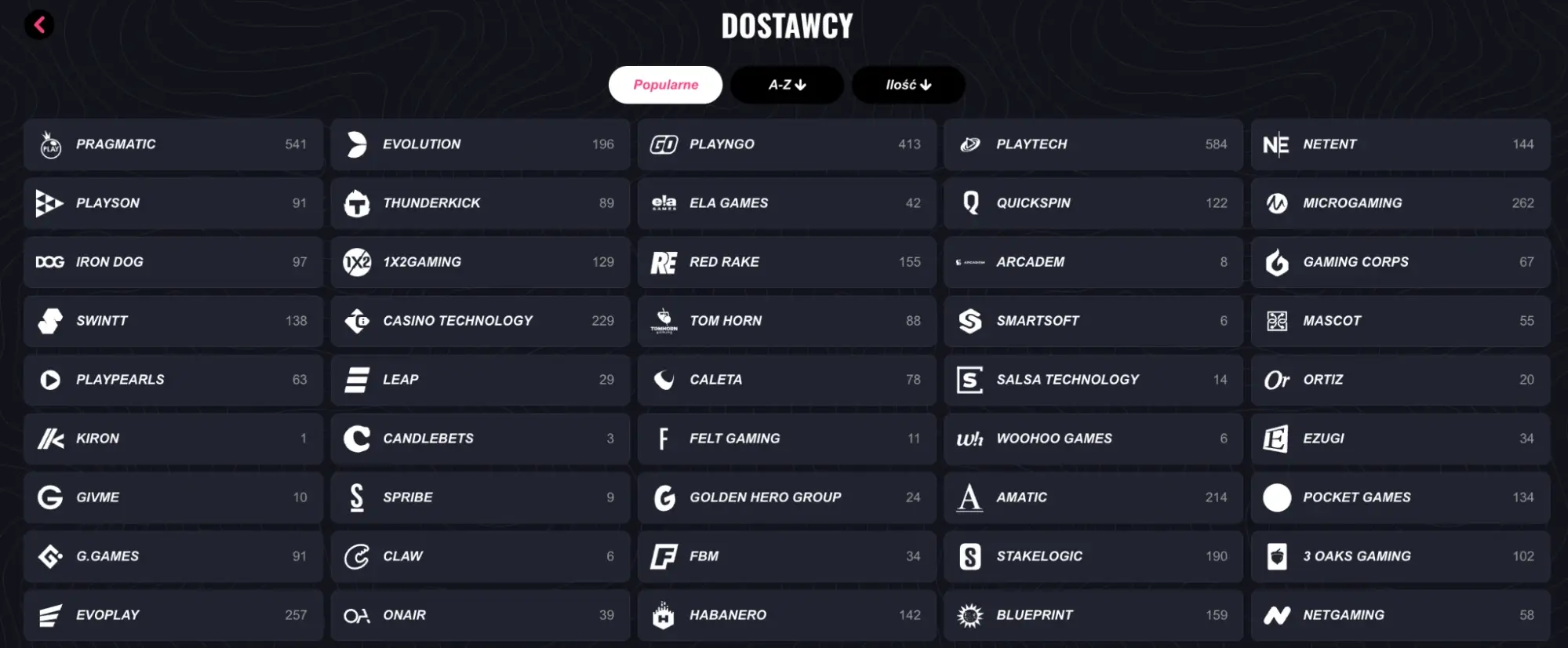
Task: Open the Playtech provider games
Action: pyautogui.click(x=1093, y=145)
